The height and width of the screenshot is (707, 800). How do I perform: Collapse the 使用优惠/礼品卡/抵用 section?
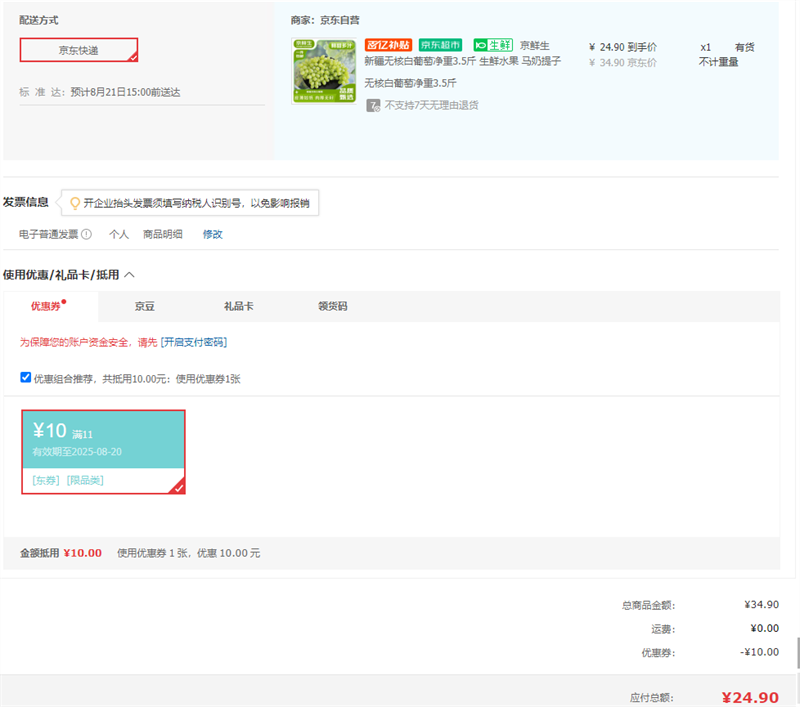pyautogui.click(x=130, y=274)
